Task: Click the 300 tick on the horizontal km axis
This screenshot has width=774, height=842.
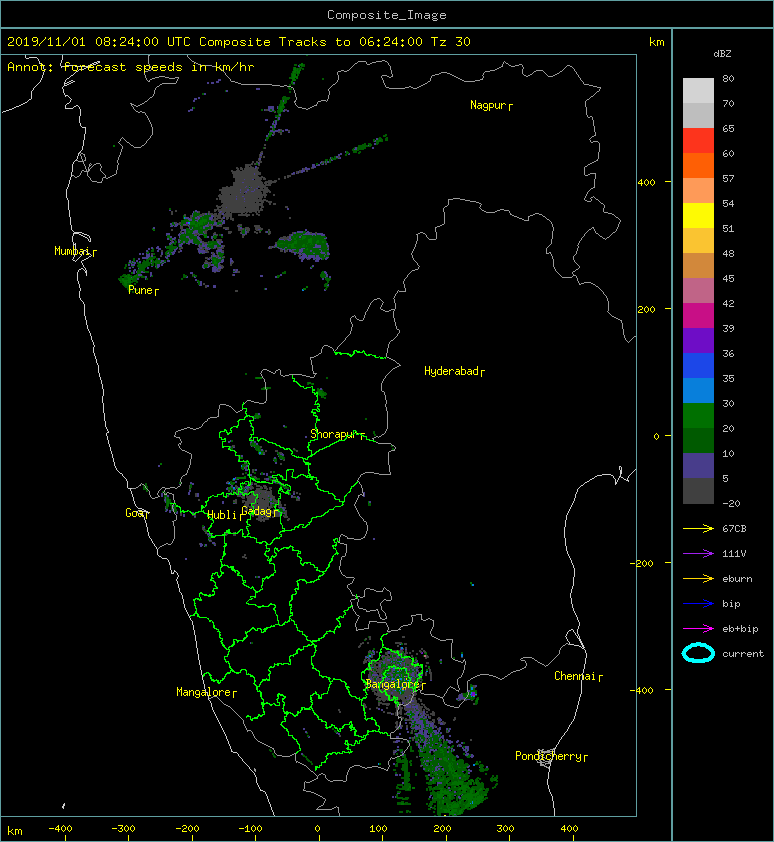Action: click(505, 829)
